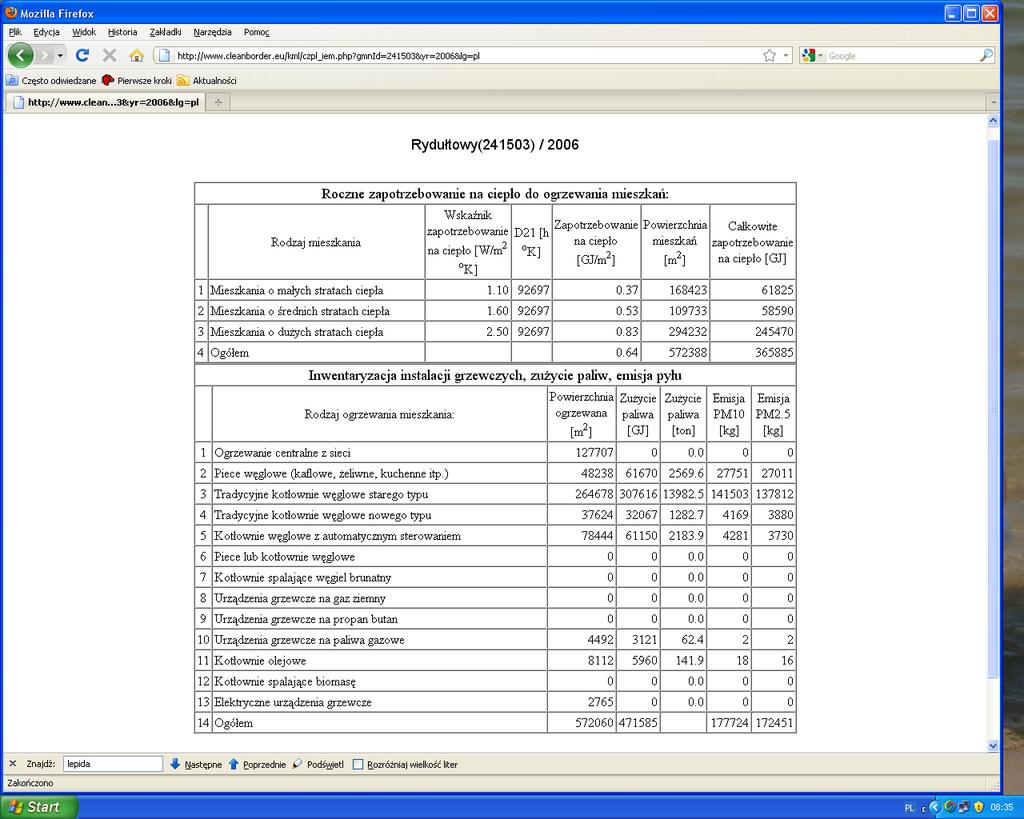Enable Rozróżniaj wielkość liter checkbox

(358, 764)
